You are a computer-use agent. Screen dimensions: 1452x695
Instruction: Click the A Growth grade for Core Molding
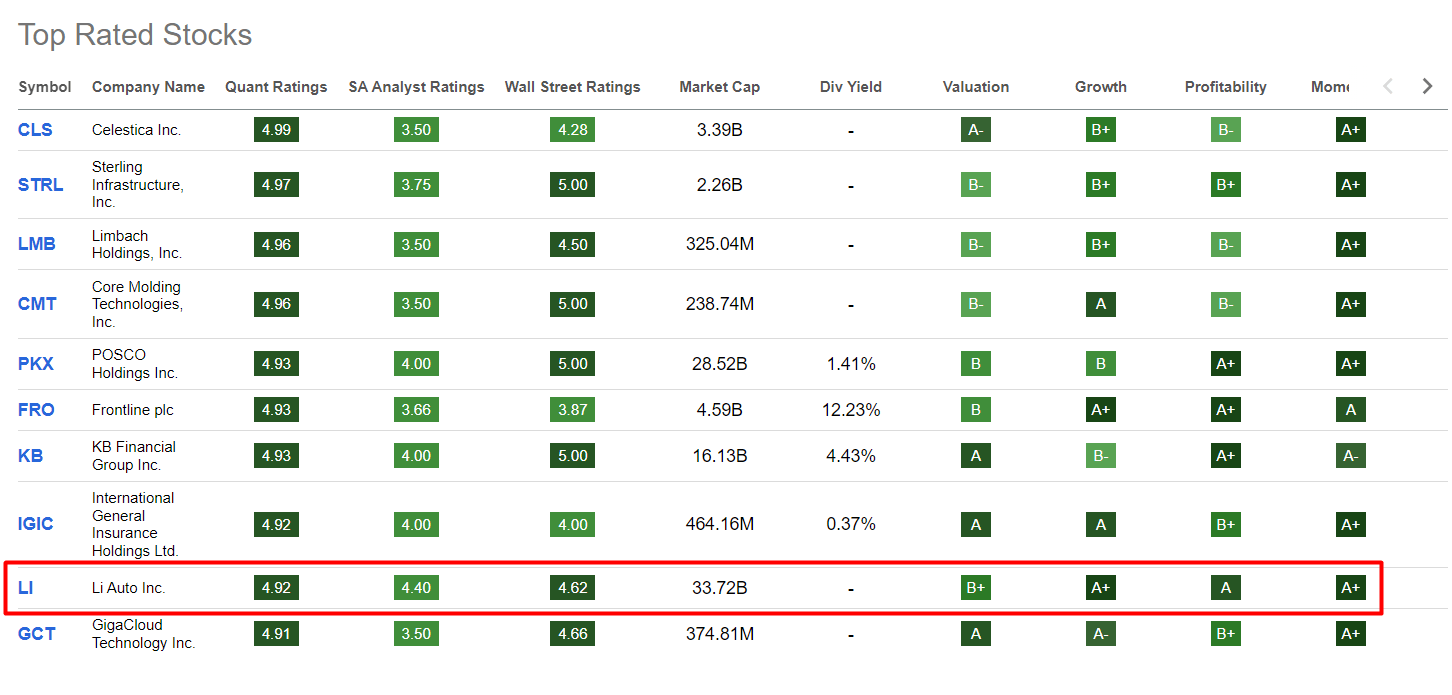[1100, 304]
